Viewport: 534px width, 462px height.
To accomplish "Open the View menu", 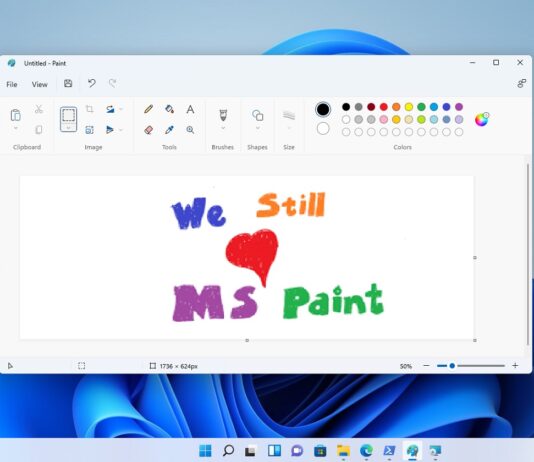I will 40,84.
